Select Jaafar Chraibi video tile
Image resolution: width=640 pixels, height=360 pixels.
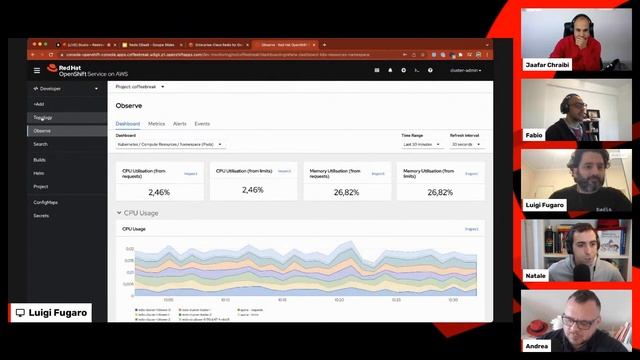[x=576, y=40]
